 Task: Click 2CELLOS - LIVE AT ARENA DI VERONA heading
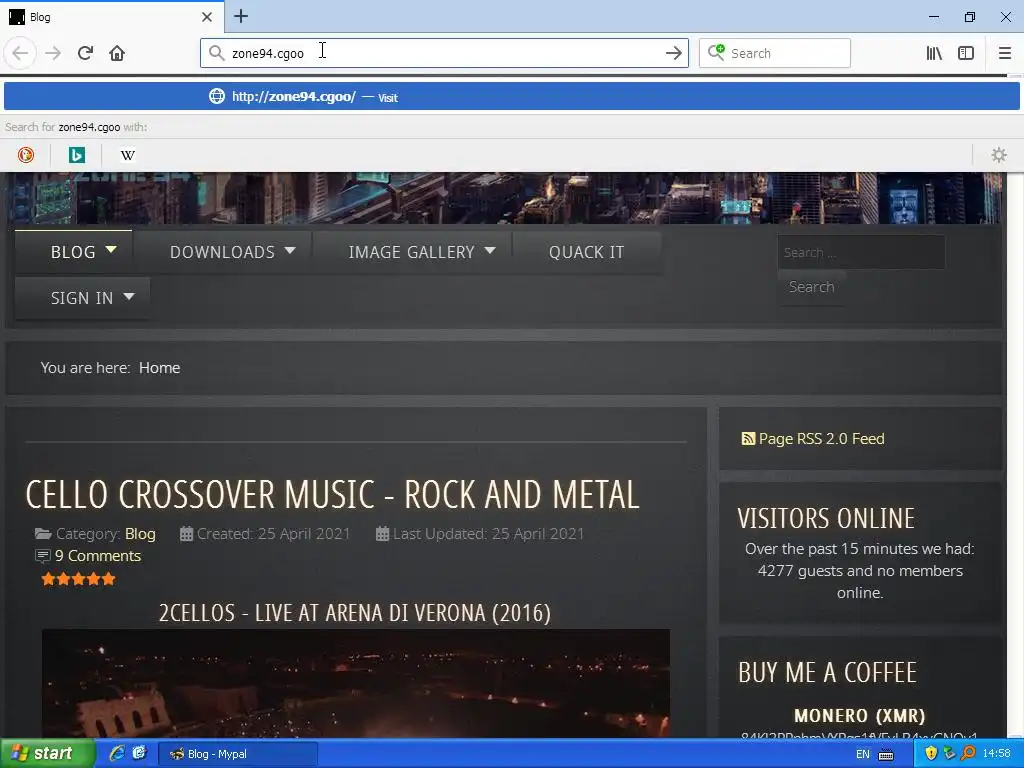[x=355, y=613]
